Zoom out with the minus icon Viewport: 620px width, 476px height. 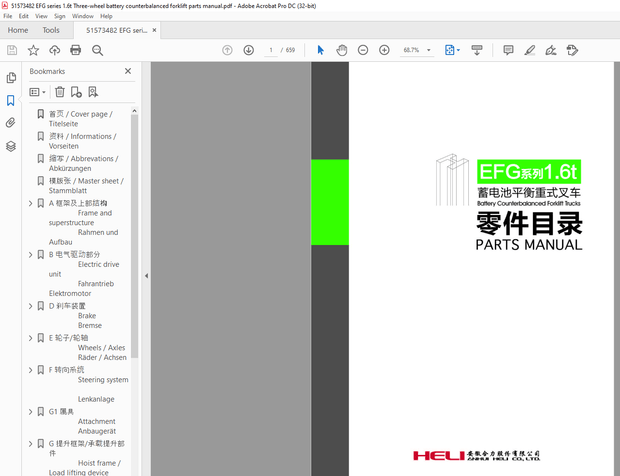coord(363,50)
